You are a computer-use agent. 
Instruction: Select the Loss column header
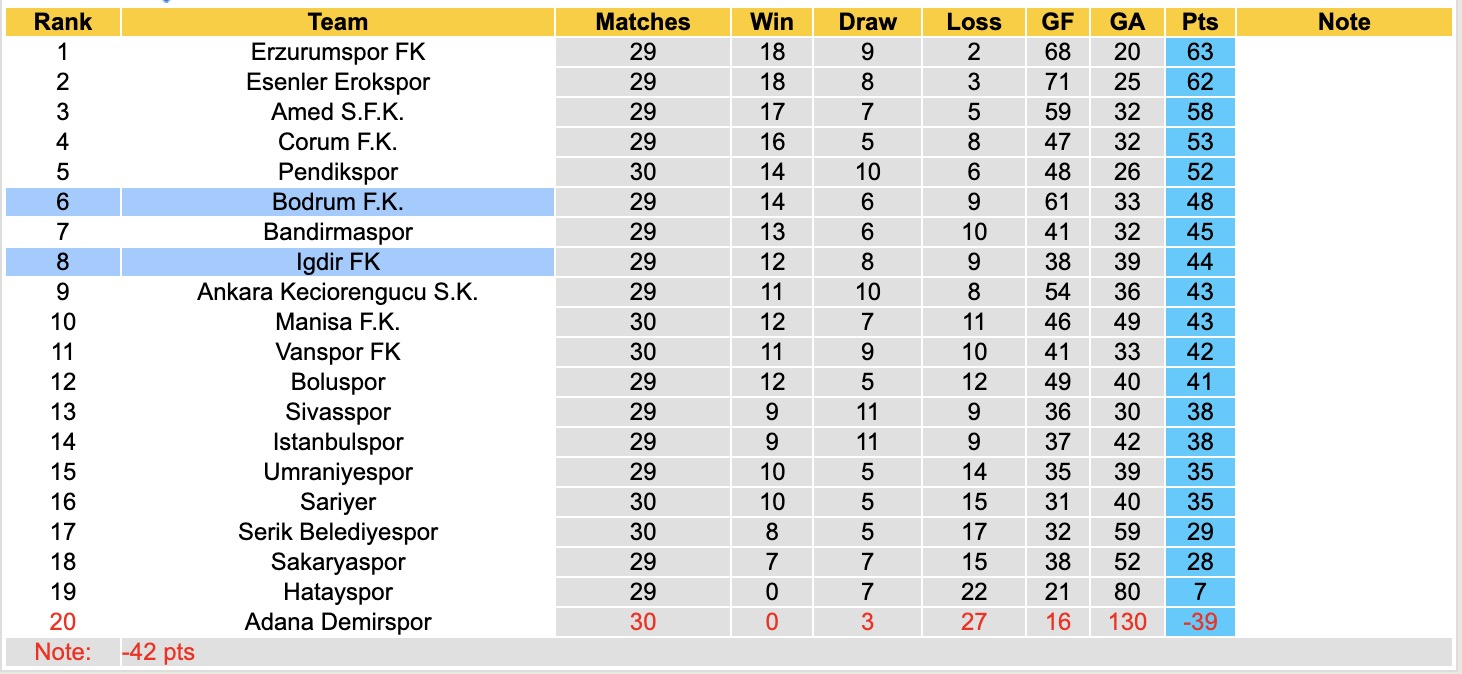973,22
